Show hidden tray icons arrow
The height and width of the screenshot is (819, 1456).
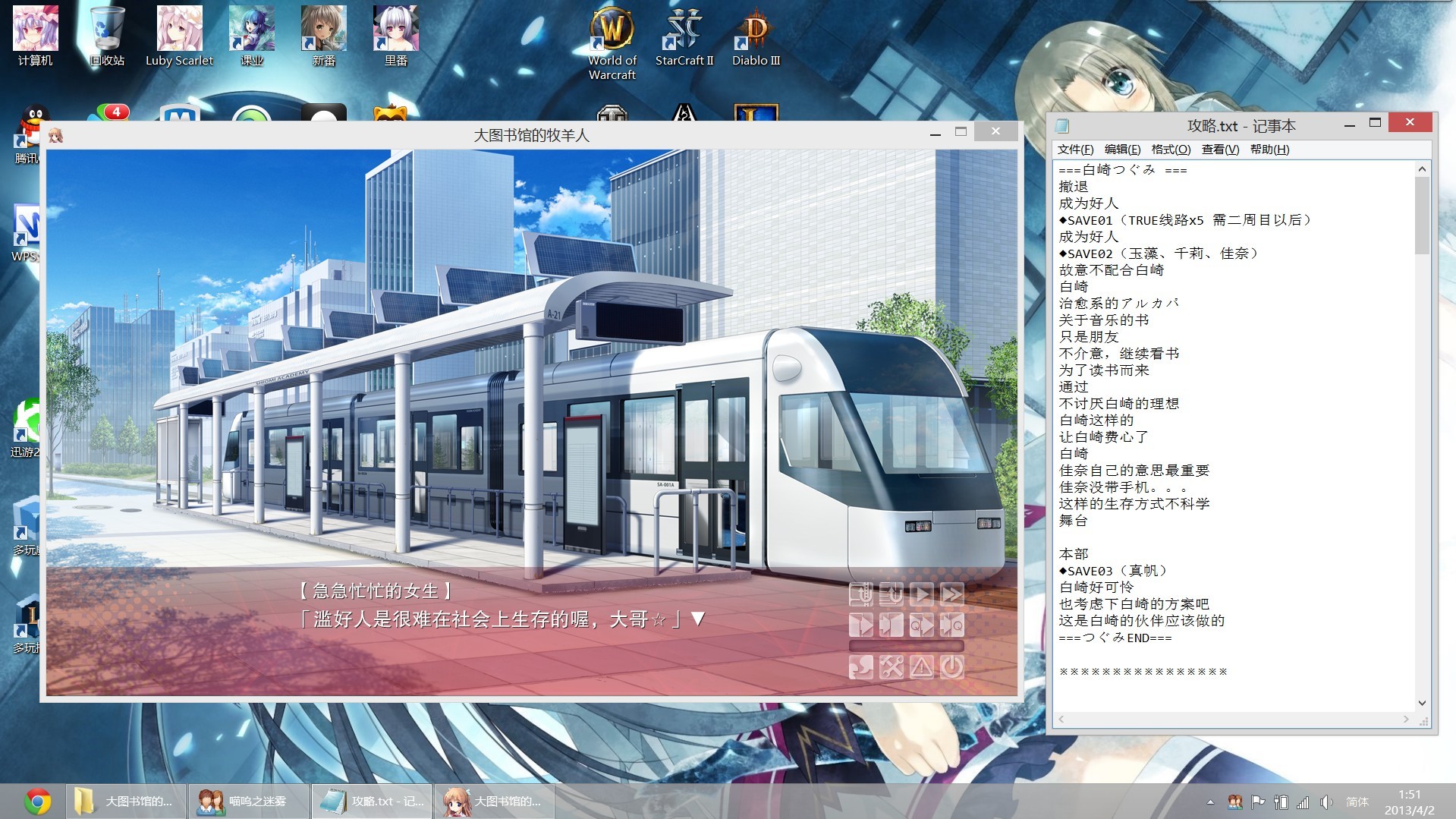[1210, 802]
